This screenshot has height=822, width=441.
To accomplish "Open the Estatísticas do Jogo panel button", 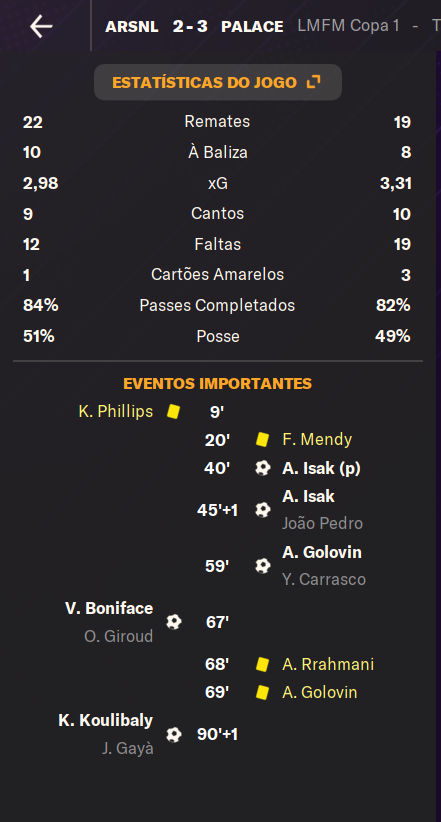I will (x=218, y=82).
